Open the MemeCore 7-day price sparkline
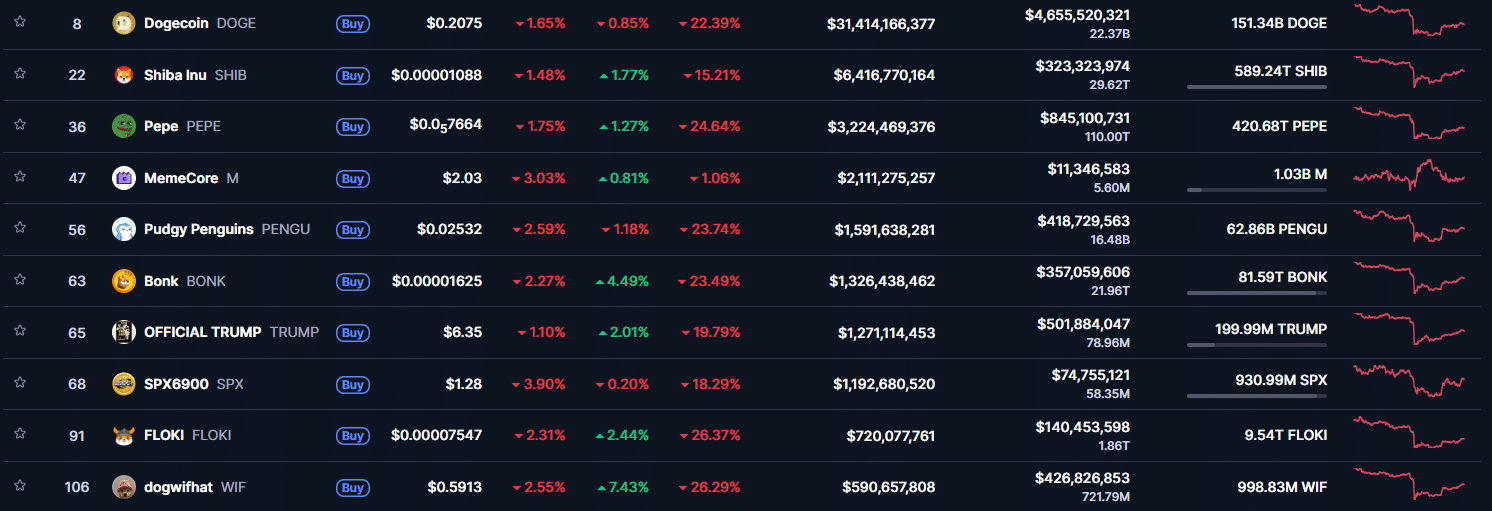The image size is (1492, 511). pyautogui.click(x=1409, y=176)
